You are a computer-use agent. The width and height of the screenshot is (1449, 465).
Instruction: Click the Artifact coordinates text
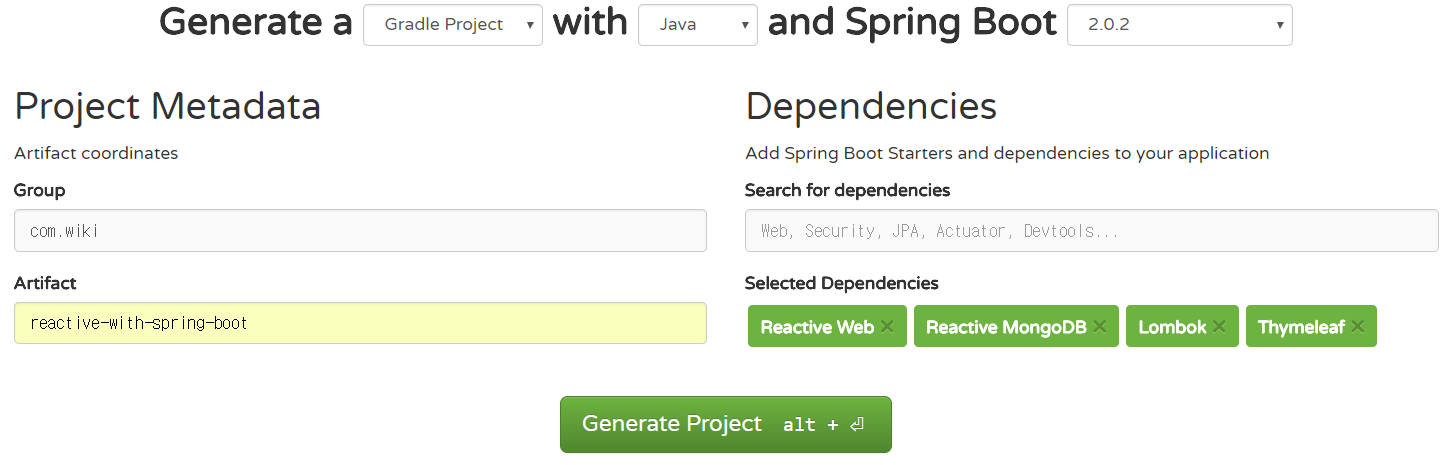pyautogui.click(x=96, y=153)
